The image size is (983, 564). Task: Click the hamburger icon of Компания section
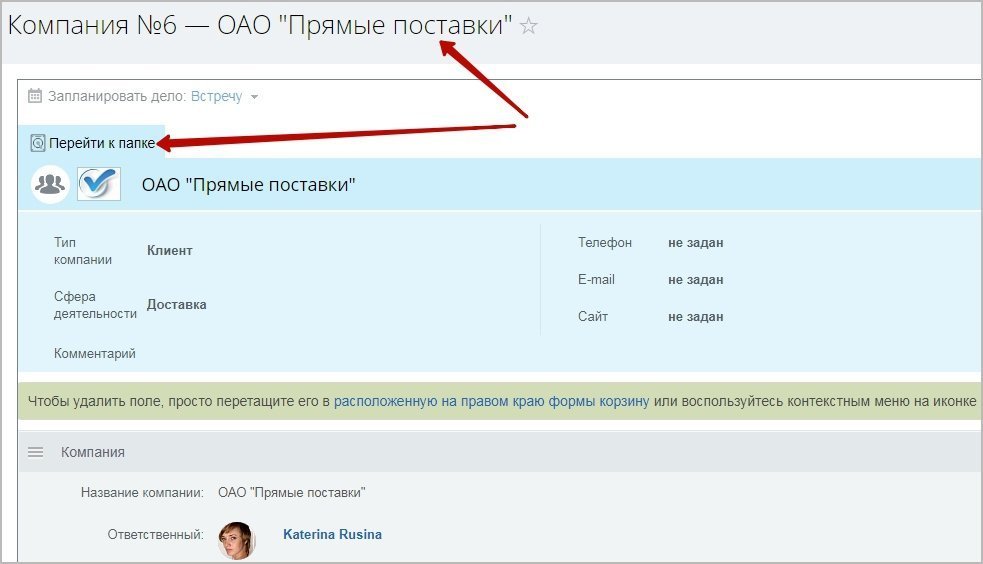pyautogui.click(x=36, y=452)
